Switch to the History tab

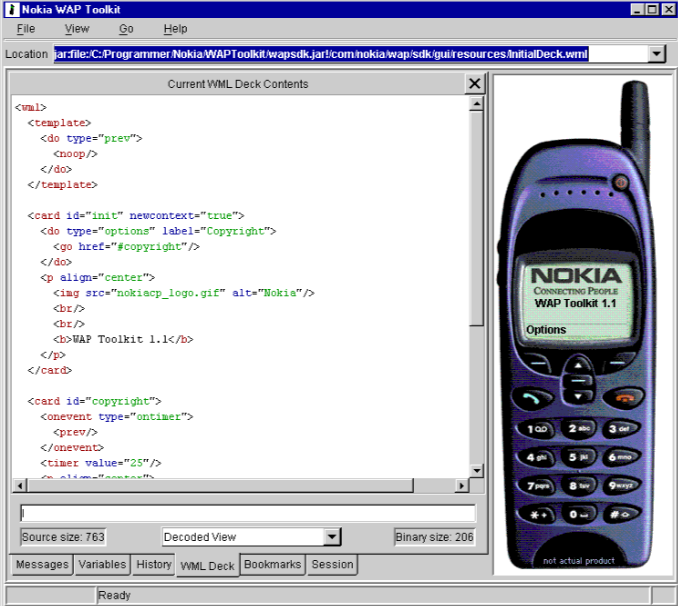point(154,564)
